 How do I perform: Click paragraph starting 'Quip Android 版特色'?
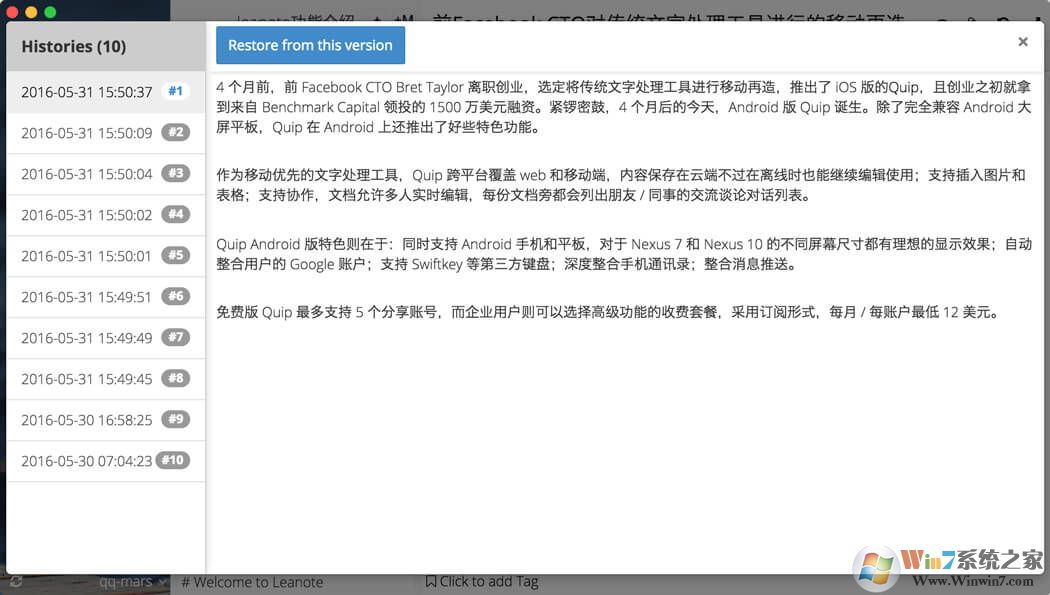click(x=623, y=254)
